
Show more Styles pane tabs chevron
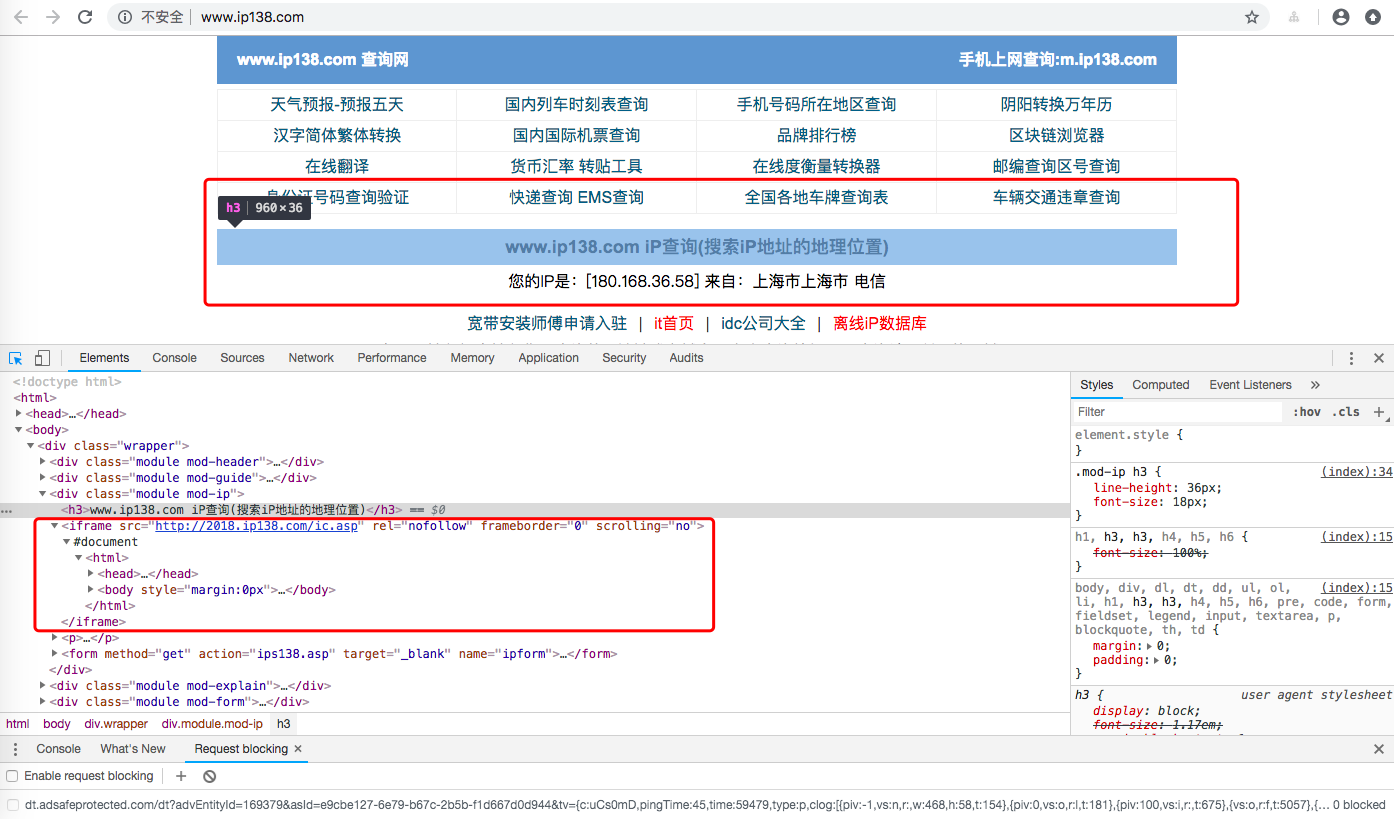click(1315, 385)
